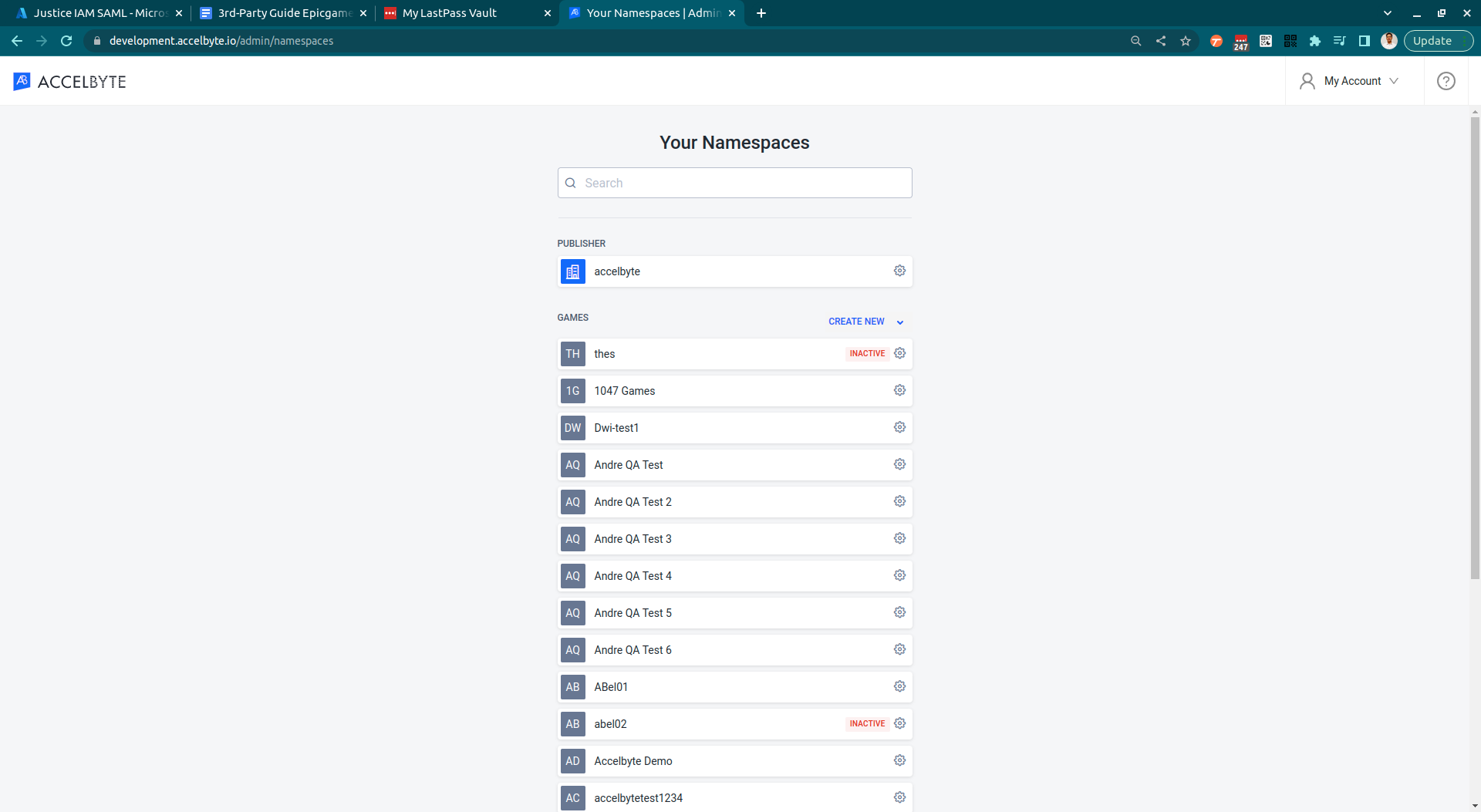Screen dimensions: 1481x812
Task: Open settings gear for Andre QA Test 3
Action: 899,538
